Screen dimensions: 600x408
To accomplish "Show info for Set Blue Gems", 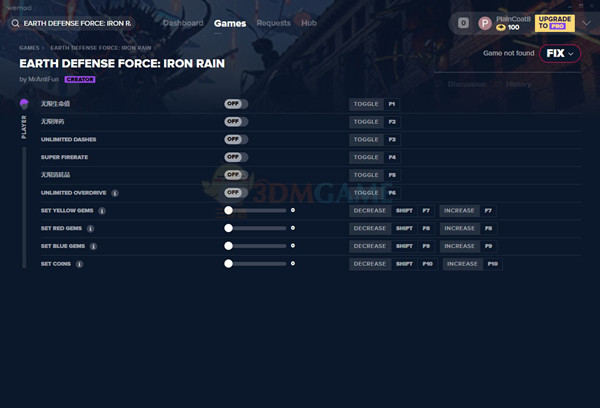I will click(93, 246).
